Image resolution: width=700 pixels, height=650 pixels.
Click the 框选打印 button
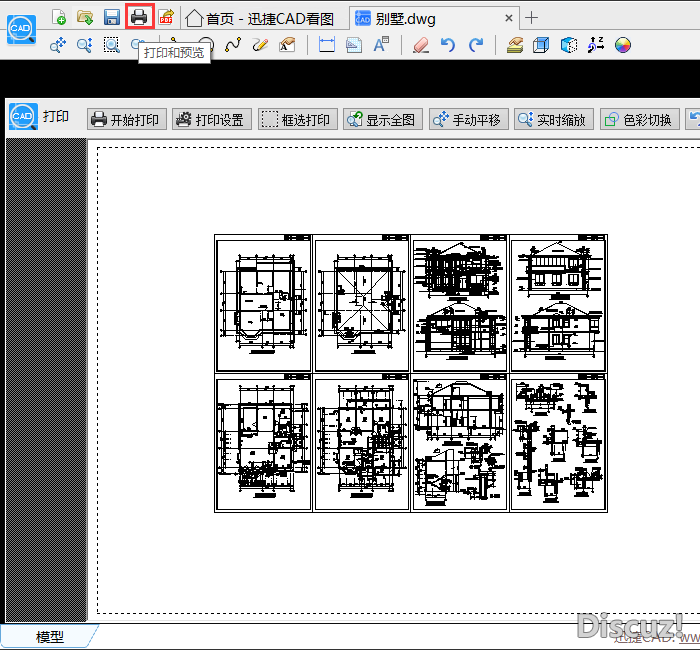pyautogui.click(x=296, y=120)
